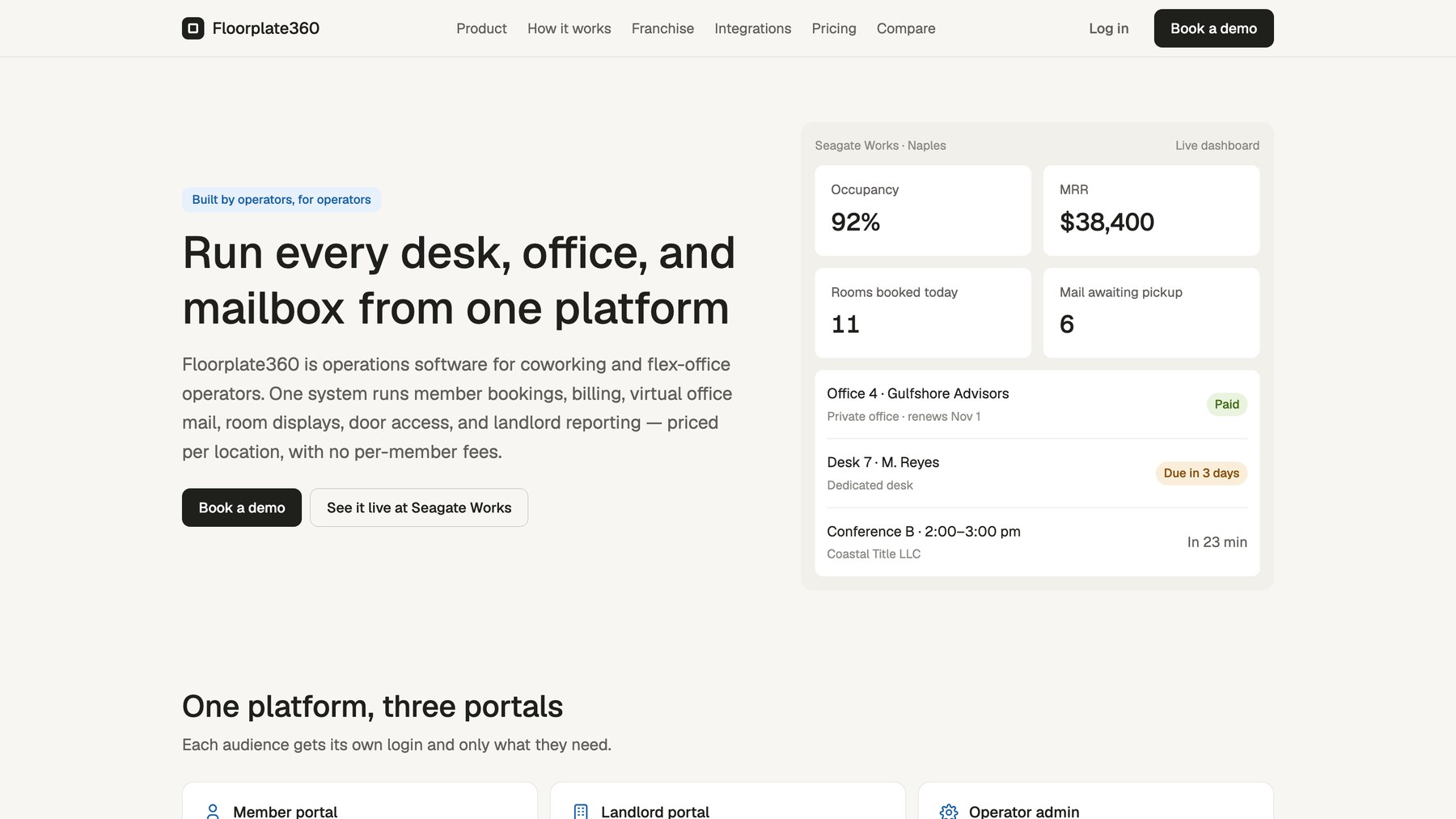
Task: Click the Floorplate360 brand name
Action: point(265,28)
